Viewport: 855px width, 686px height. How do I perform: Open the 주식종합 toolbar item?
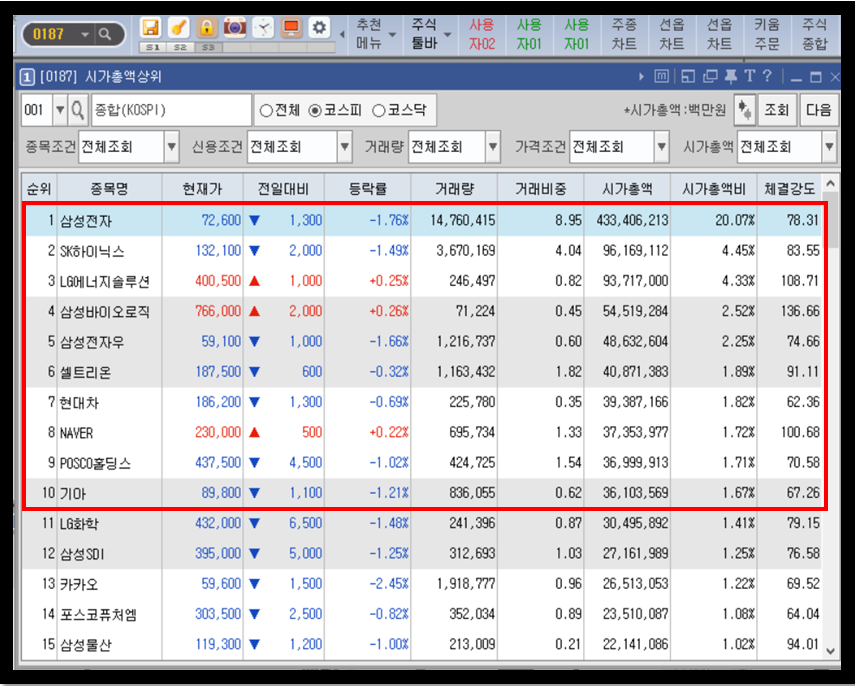(x=815, y=34)
